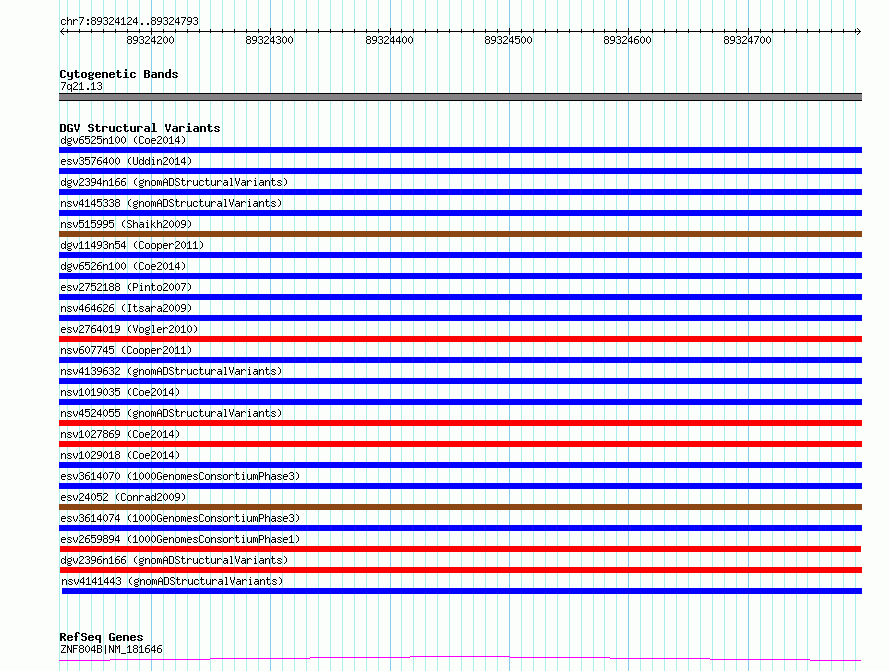Select dgv2394n166 (gnomADStructuralVariants) label

[x=174, y=182]
